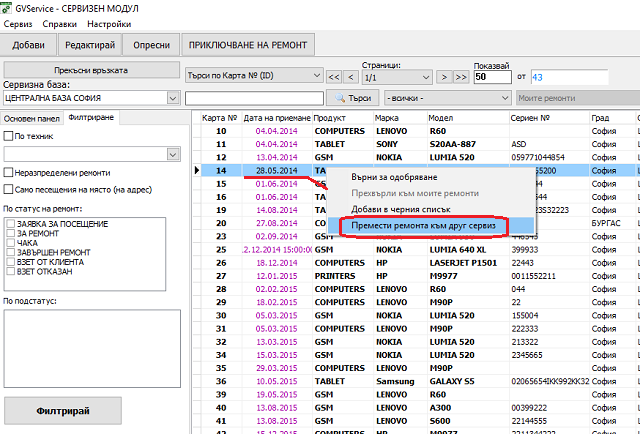Select GALAXY S5 model cell
The width and height of the screenshot is (640, 434).
[468, 381]
